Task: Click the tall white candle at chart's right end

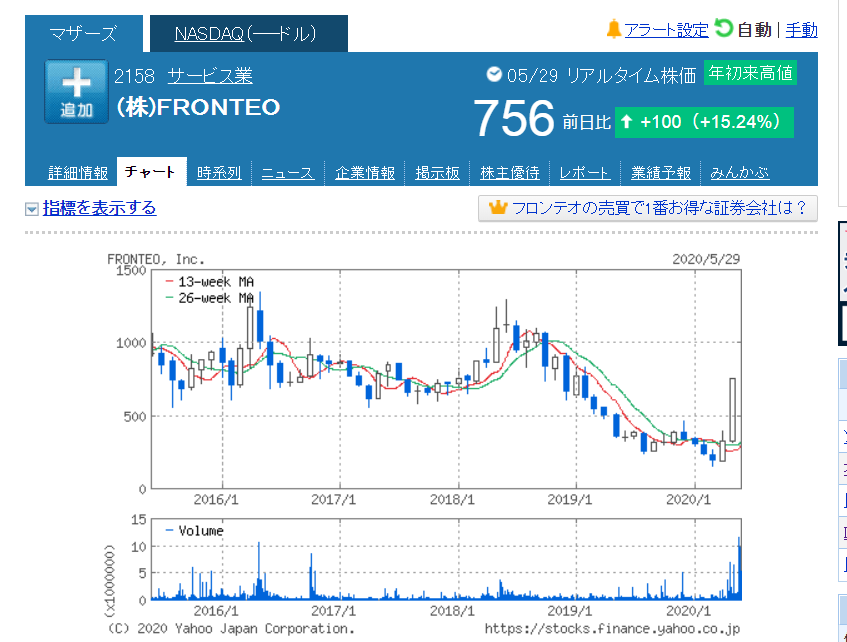Action: pos(732,410)
